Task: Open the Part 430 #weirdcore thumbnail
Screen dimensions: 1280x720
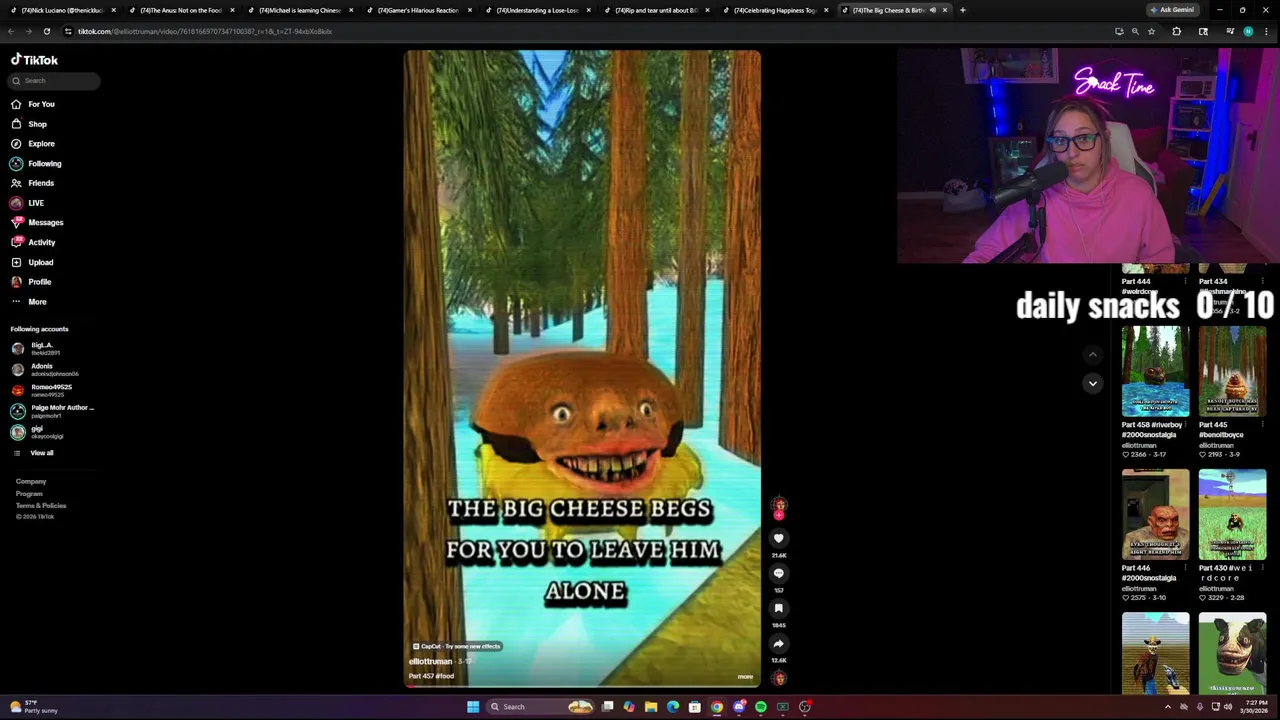Action: (x=1232, y=514)
